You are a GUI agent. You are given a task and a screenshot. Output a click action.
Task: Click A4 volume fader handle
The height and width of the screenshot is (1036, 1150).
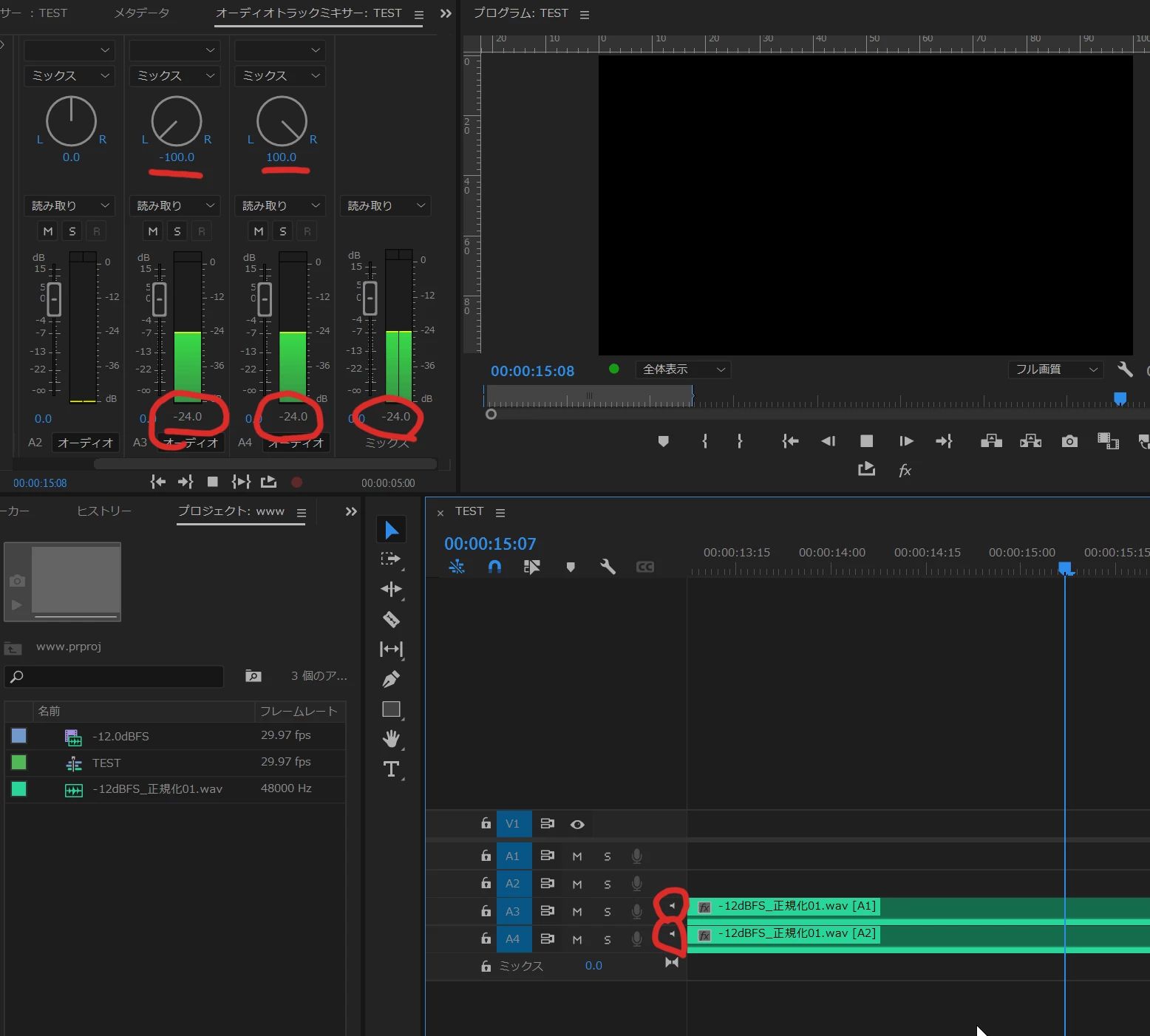tap(265, 299)
